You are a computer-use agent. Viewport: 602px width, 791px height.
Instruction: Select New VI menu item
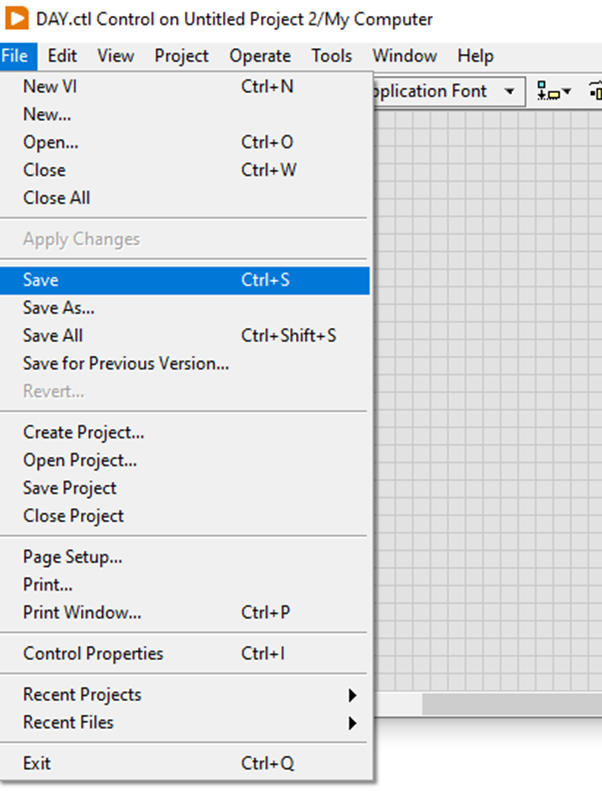click(50, 87)
